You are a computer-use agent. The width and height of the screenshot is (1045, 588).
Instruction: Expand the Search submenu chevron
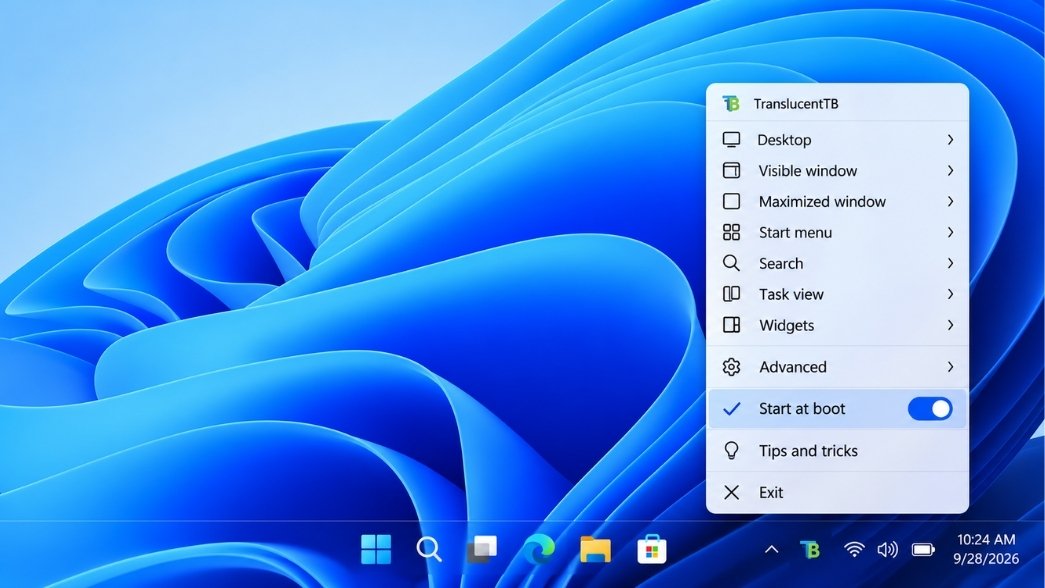[950, 263]
